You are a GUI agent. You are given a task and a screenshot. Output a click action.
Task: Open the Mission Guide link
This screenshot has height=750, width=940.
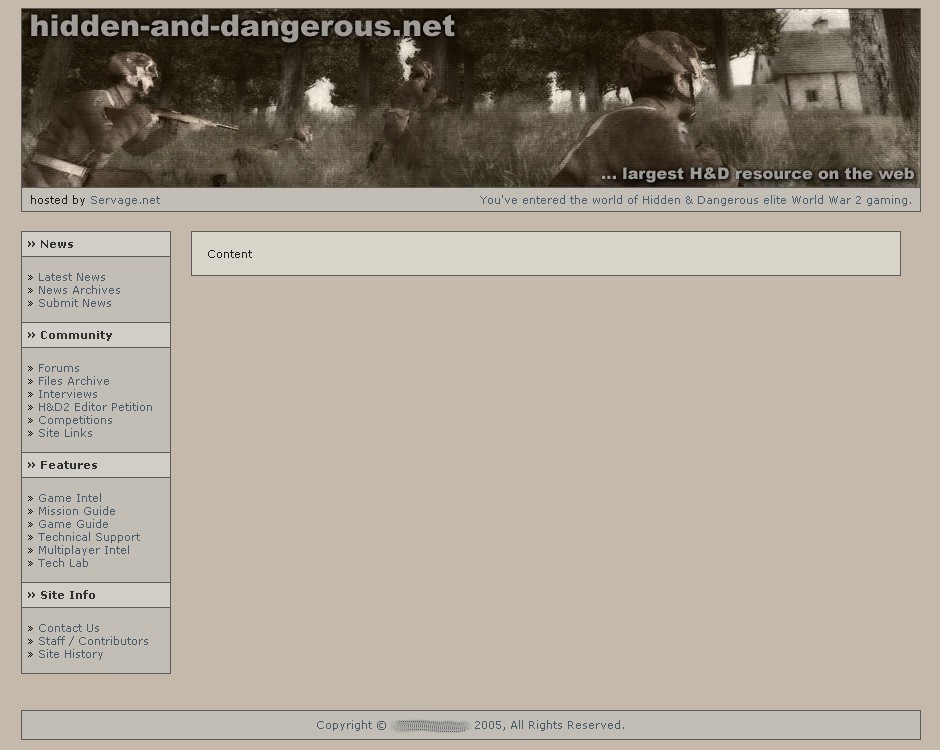coord(77,511)
